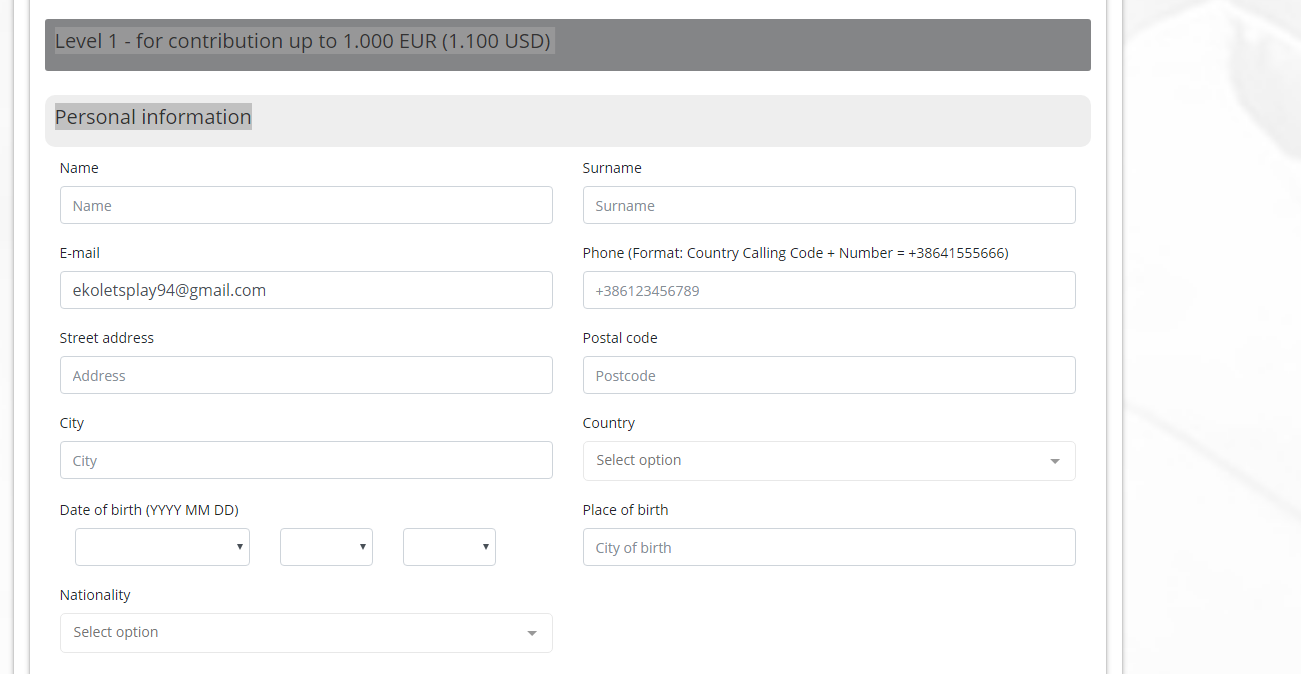Select the Phone number input field
This screenshot has height=674, width=1301.
[x=829, y=290]
